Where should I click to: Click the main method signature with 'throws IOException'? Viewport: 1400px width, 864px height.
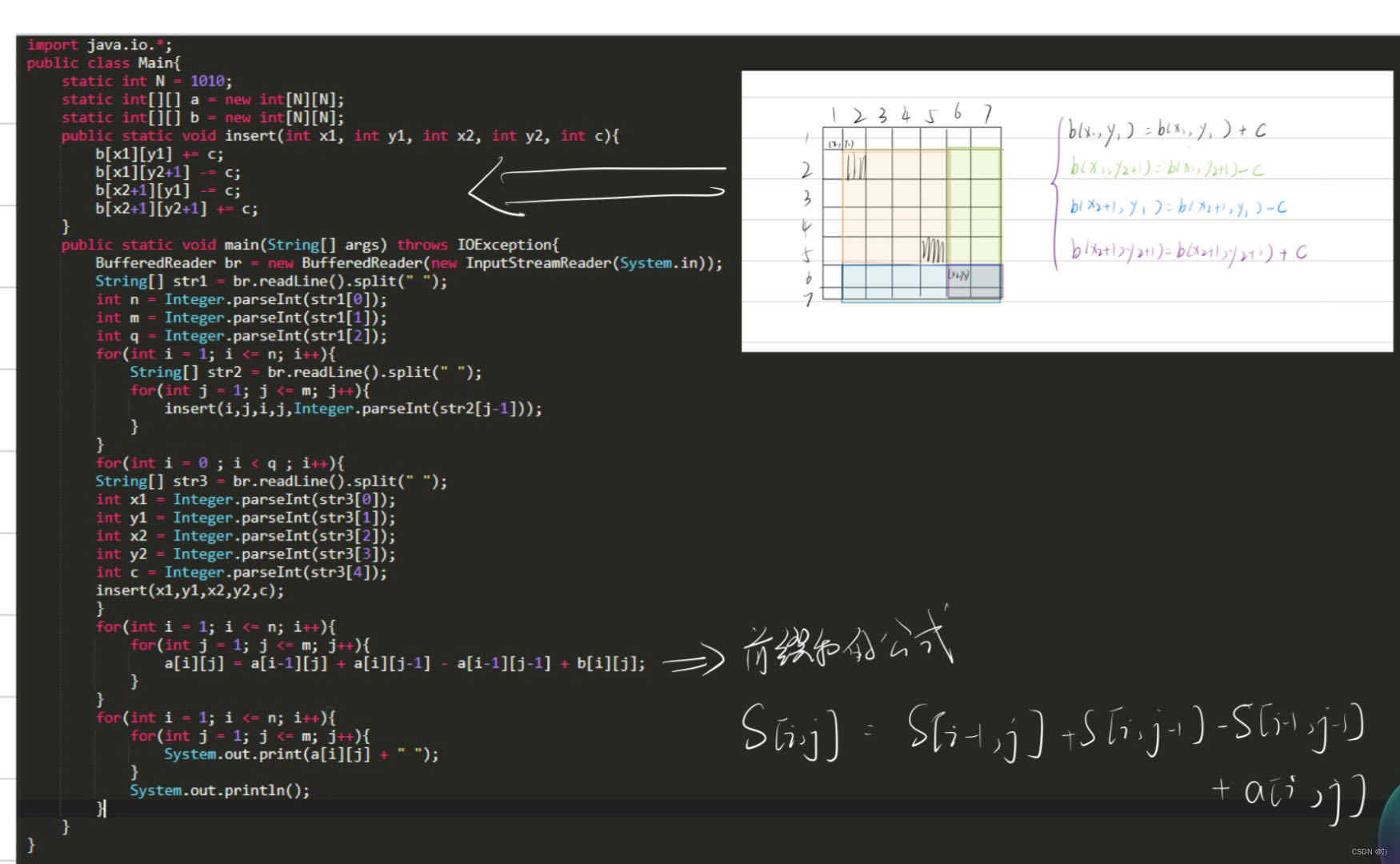point(310,245)
